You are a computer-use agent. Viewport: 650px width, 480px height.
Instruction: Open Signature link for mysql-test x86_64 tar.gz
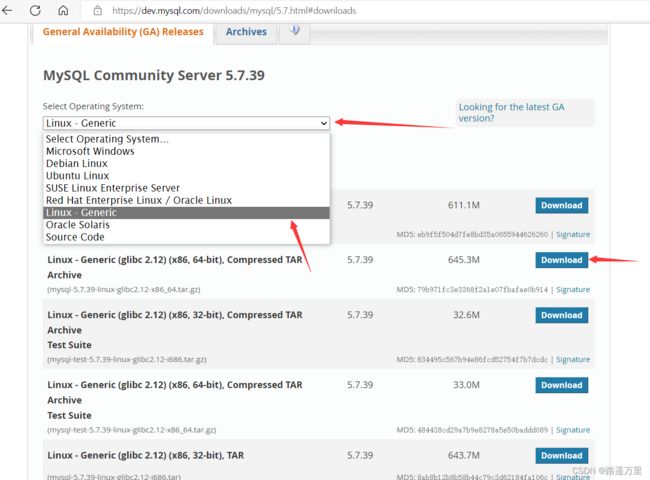coord(573,430)
